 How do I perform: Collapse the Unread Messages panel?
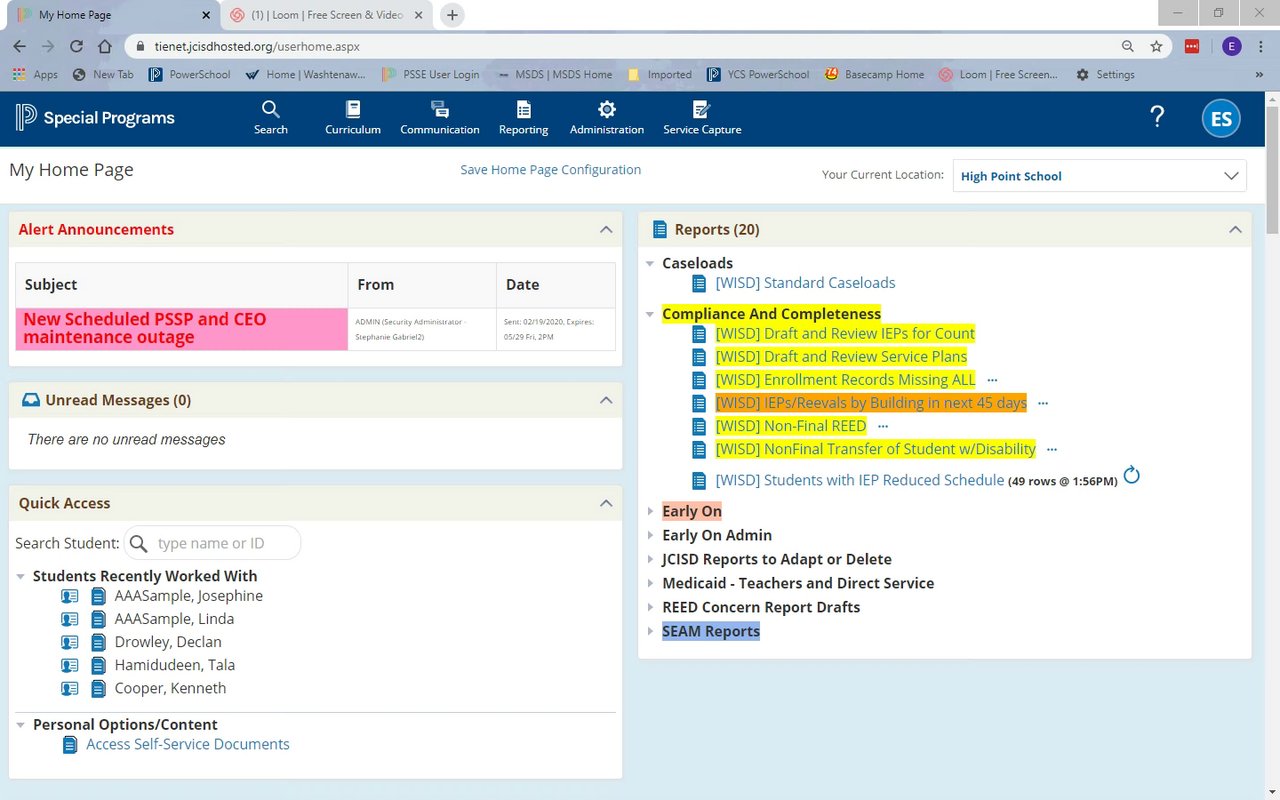click(606, 400)
